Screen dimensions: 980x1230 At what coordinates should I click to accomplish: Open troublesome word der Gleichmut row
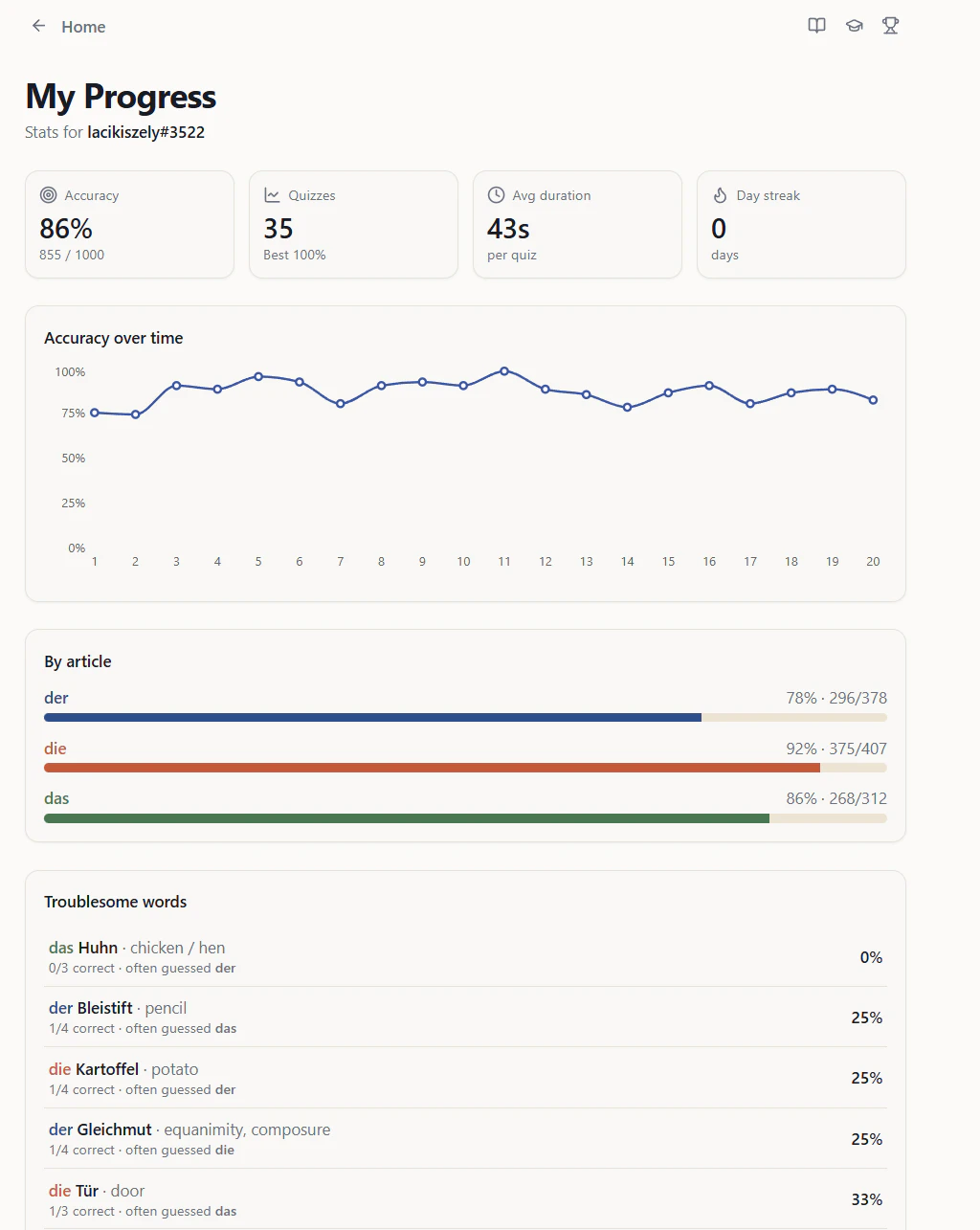pos(465,1139)
